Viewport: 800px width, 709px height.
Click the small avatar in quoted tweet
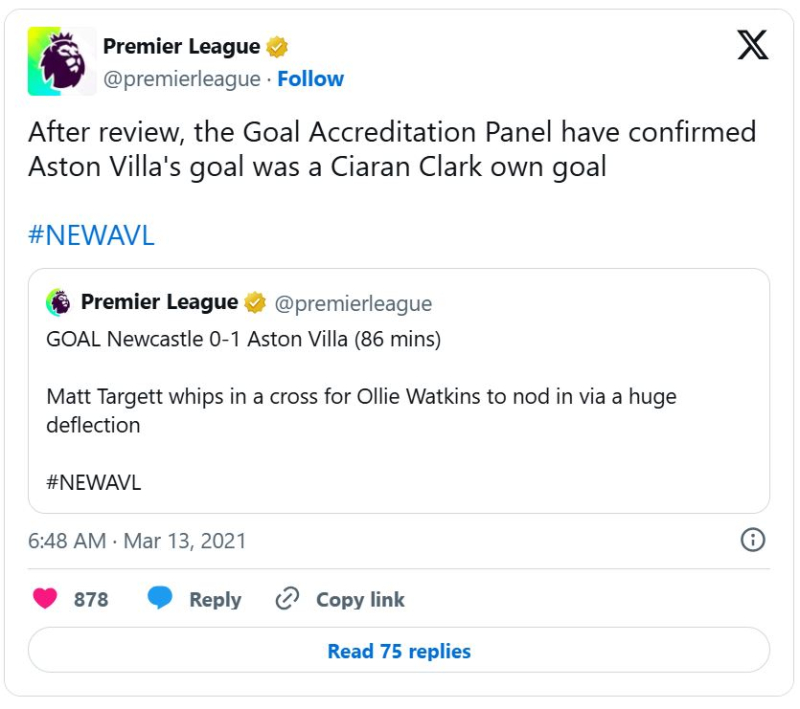click(58, 302)
